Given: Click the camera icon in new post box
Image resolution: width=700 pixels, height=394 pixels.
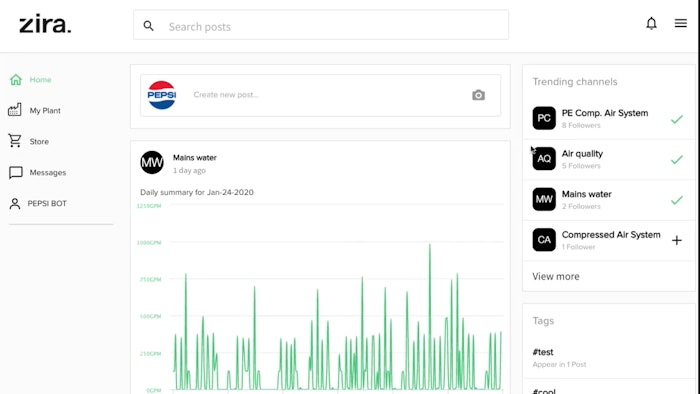Looking at the screenshot, I should point(478,95).
